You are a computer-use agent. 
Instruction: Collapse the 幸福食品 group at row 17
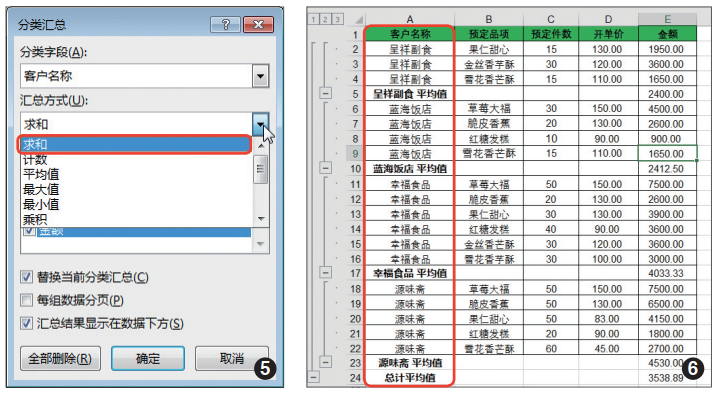(x=325, y=273)
